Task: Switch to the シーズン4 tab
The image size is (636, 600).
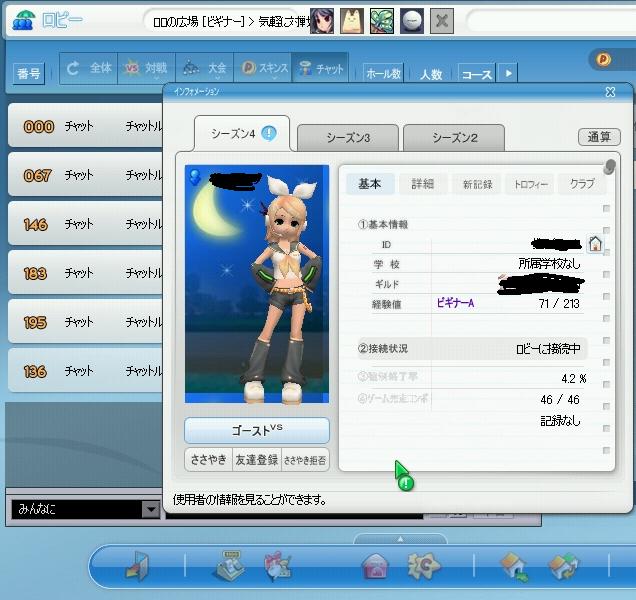Action: tap(242, 133)
